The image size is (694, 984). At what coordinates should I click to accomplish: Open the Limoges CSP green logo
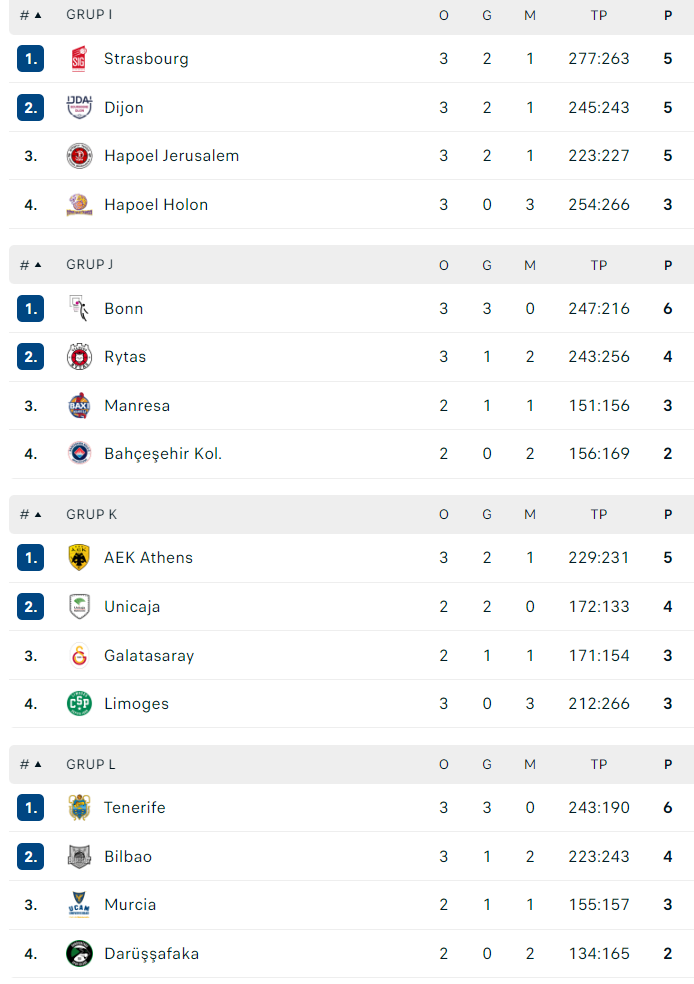(79, 703)
